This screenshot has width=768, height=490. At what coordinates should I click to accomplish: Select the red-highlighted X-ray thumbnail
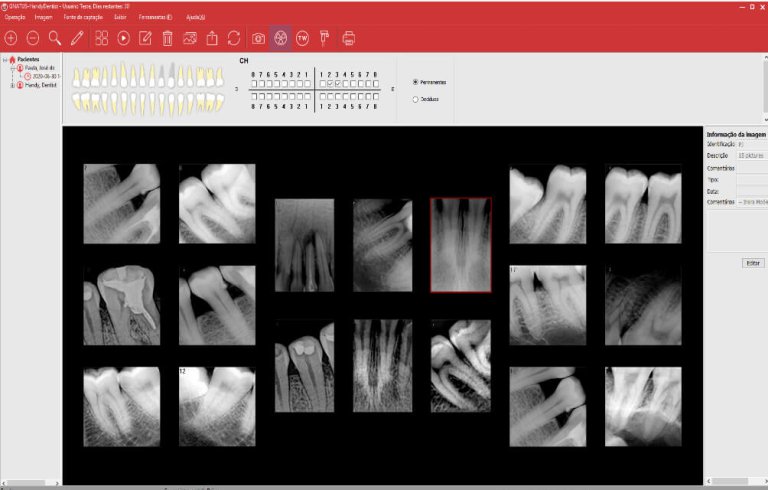pos(460,244)
